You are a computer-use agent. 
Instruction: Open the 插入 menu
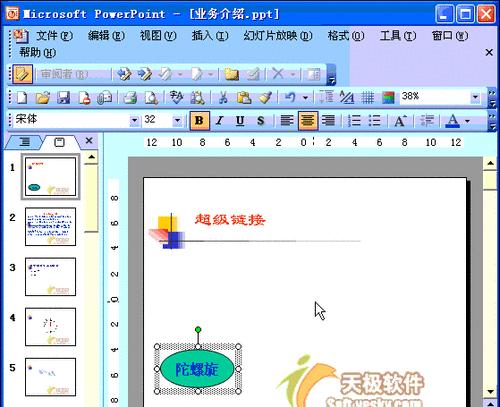210,35
